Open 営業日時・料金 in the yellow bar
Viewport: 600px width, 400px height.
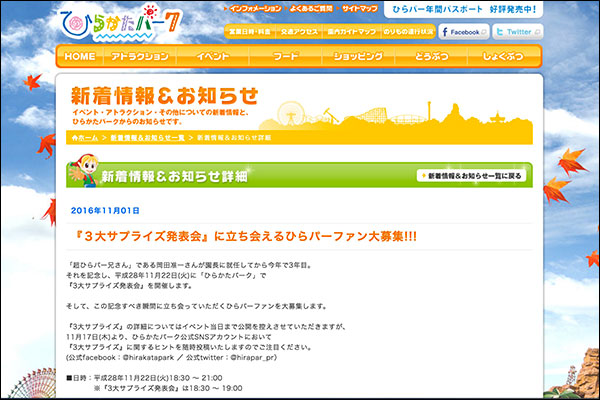coord(249,32)
